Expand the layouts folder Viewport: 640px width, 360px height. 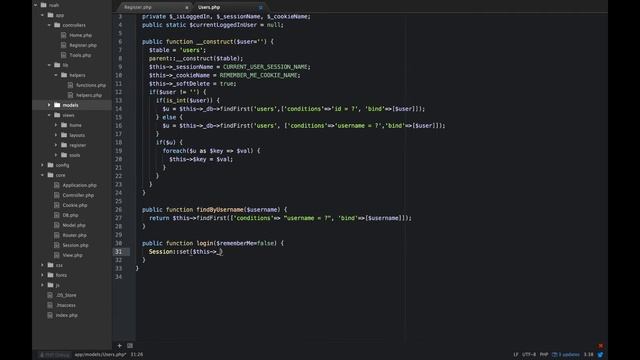pyautogui.click(x=56, y=135)
